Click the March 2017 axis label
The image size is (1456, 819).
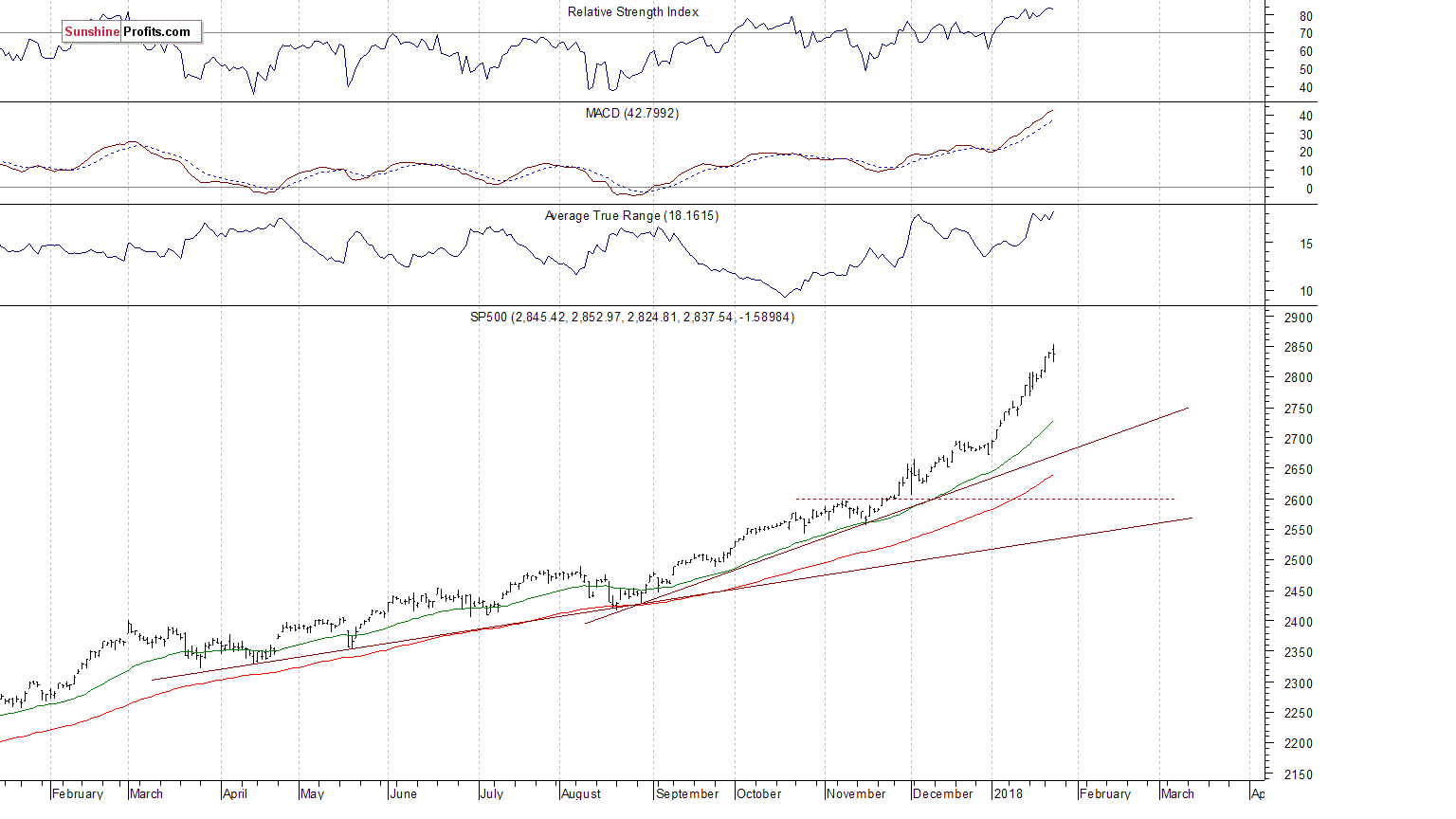point(147,793)
